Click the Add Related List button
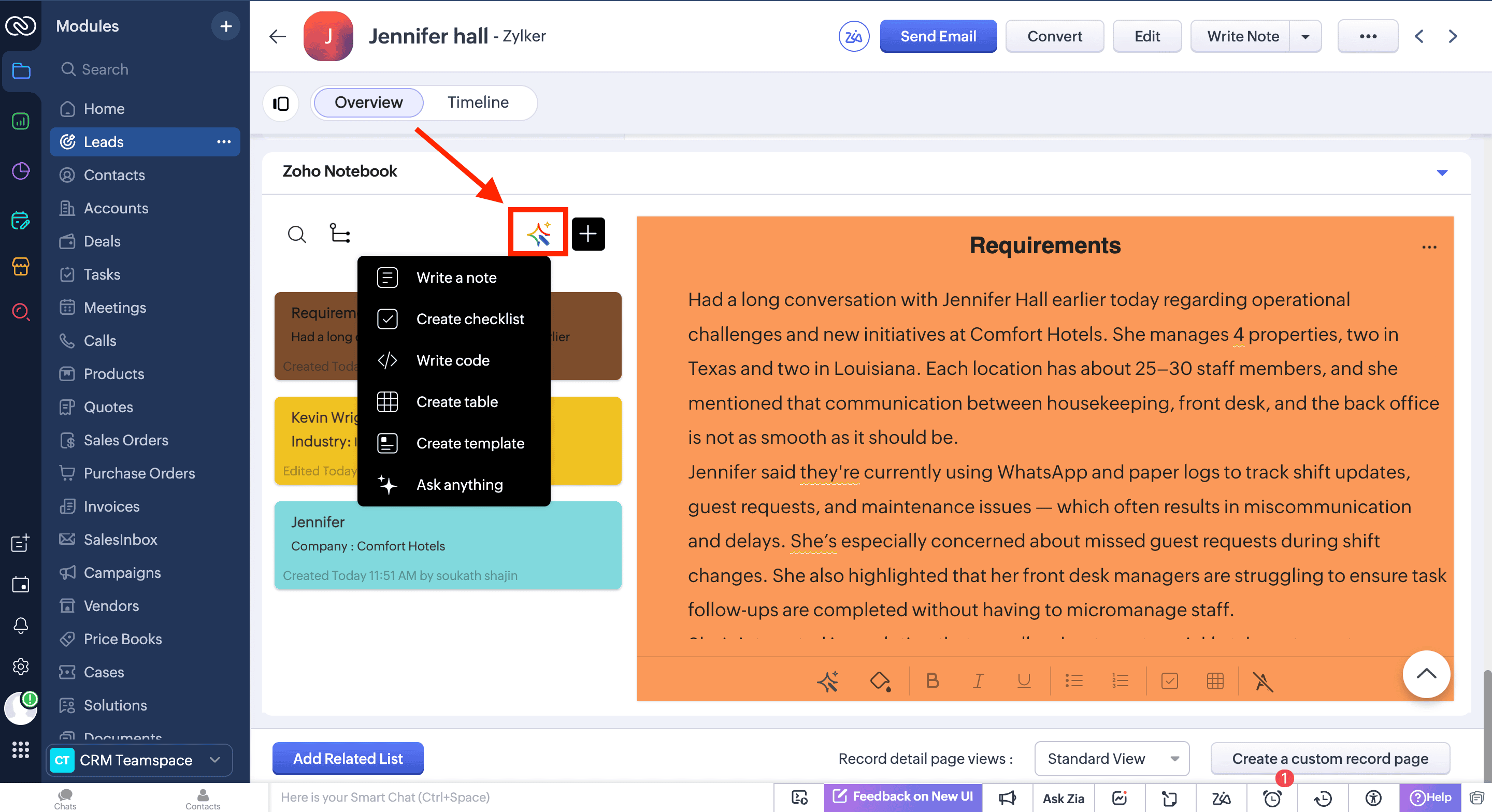Viewport: 1492px width, 812px height. tap(348, 758)
